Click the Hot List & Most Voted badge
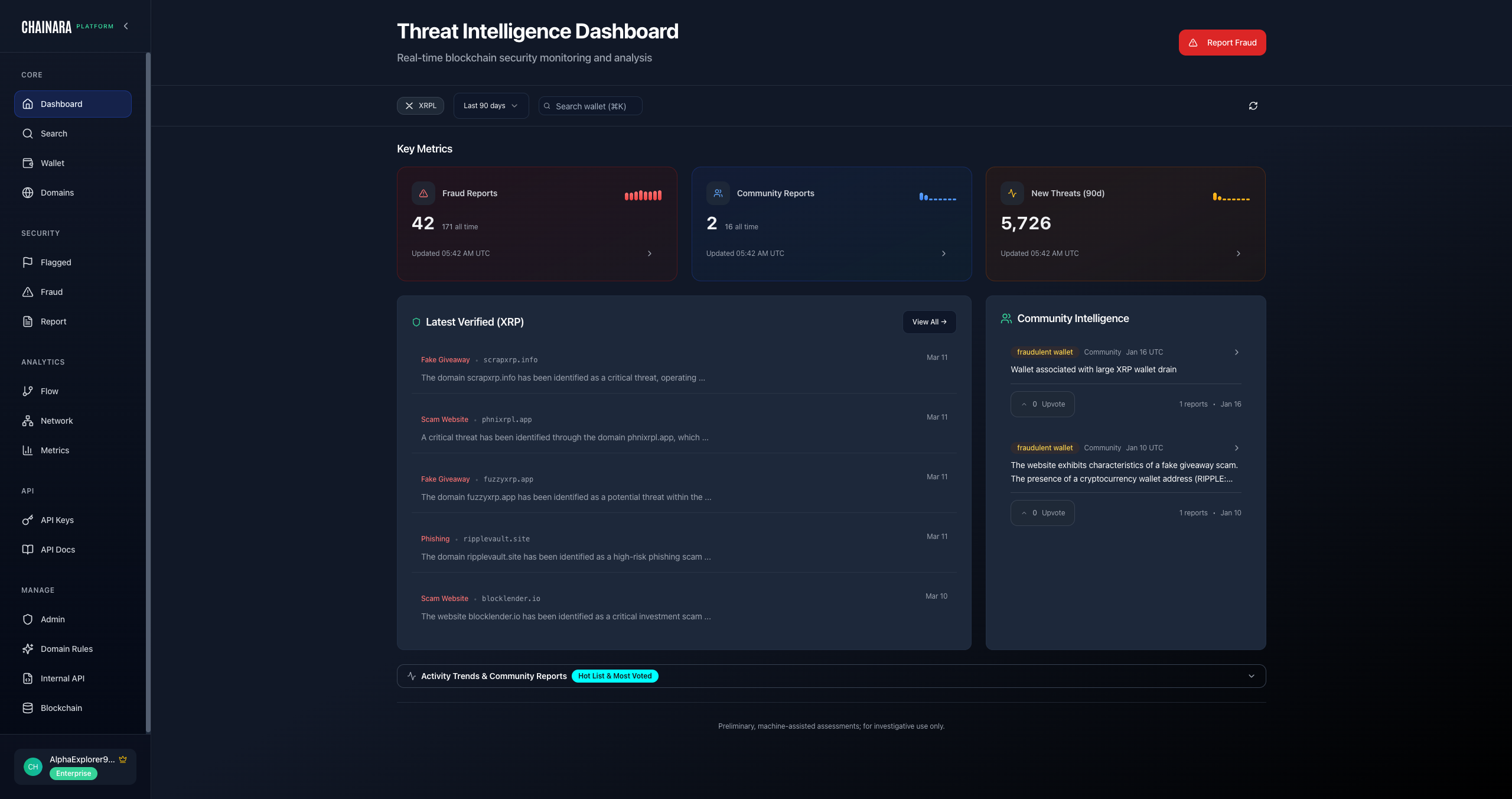The height and width of the screenshot is (799, 1512). pos(615,676)
